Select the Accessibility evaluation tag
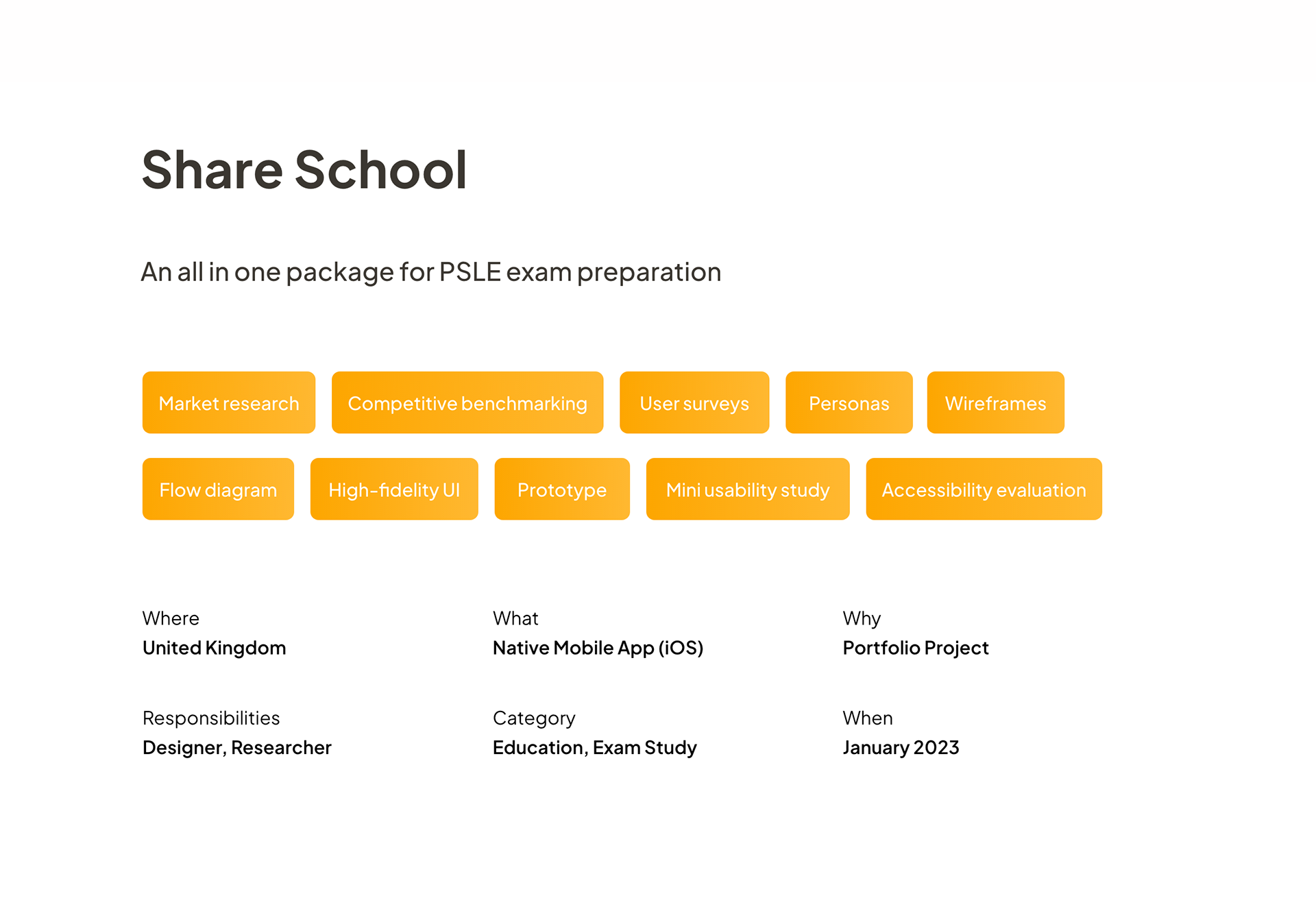The height and width of the screenshot is (922, 1316). [983, 489]
